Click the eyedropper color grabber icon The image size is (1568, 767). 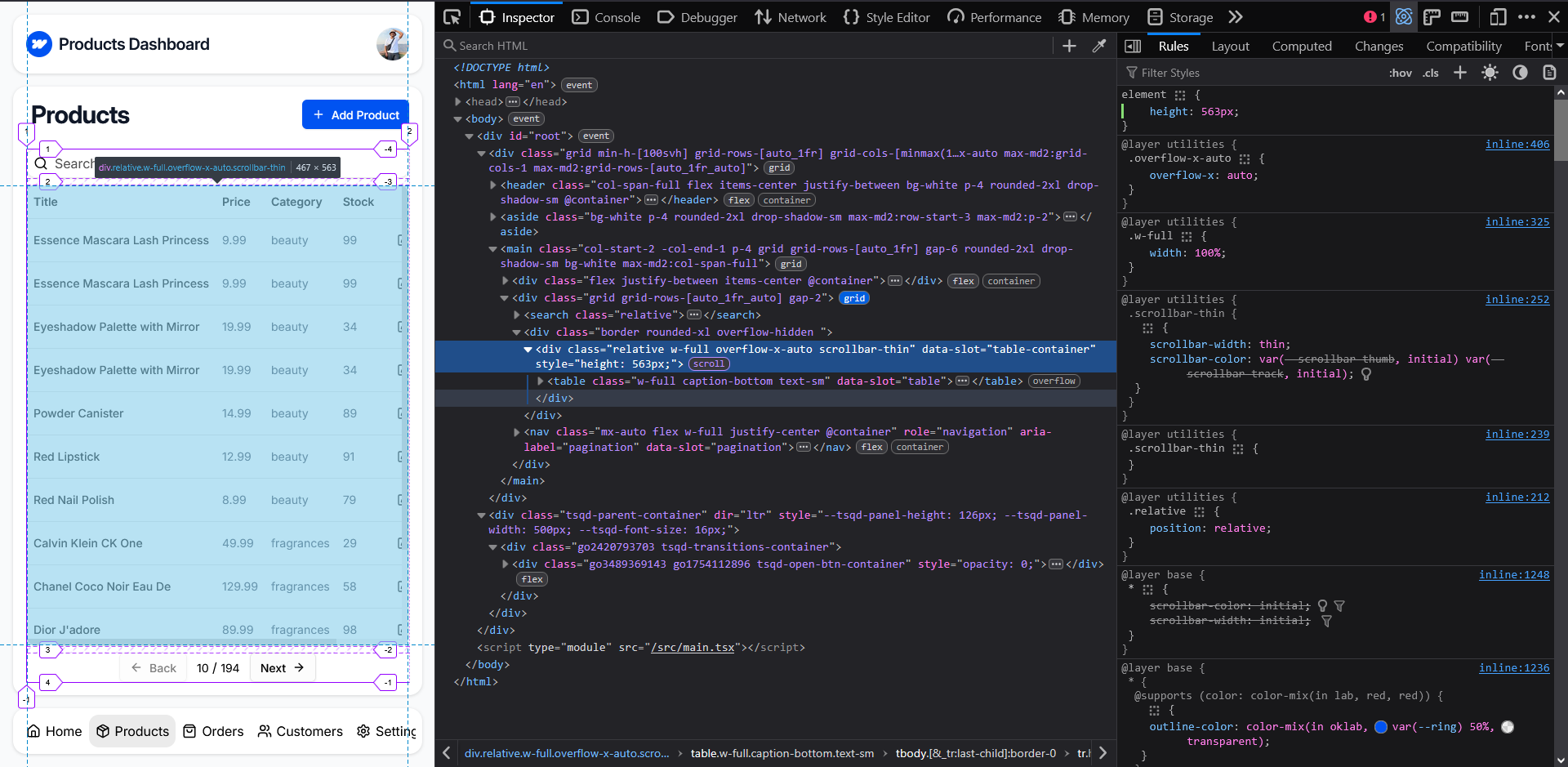pyautogui.click(x=1099, y=46)
